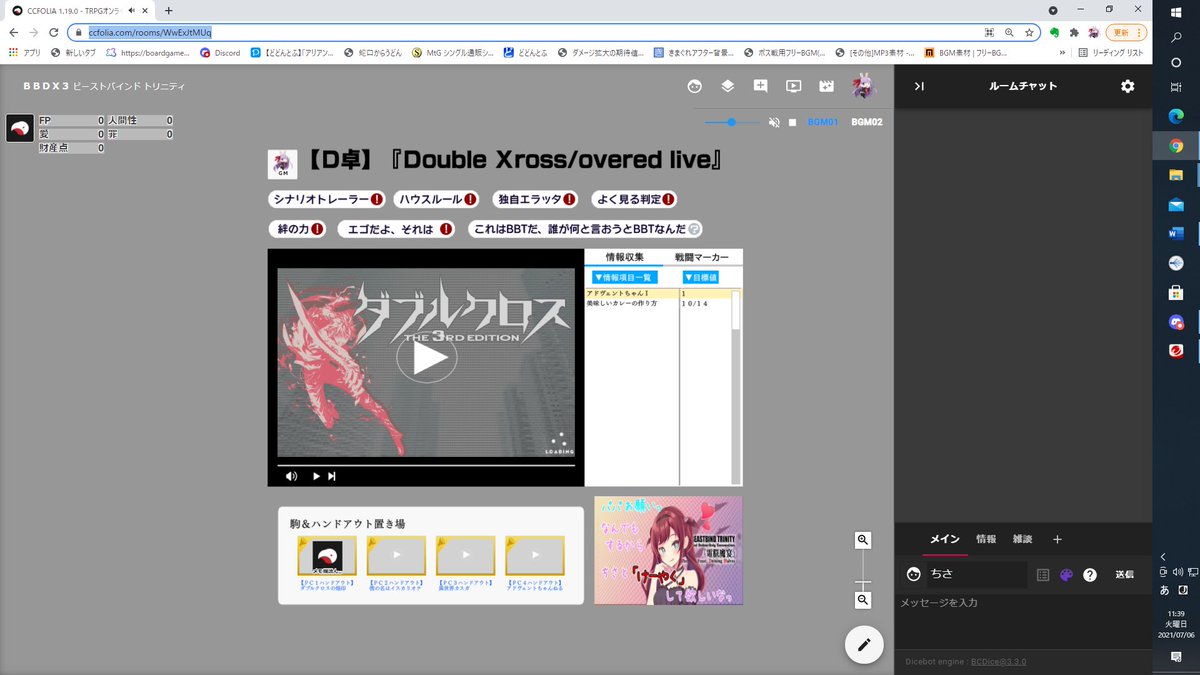Open PC1 handout card thumbnail
This screenshot has height=675, width=1200.
pyautogui.click(x=327, y=555)
